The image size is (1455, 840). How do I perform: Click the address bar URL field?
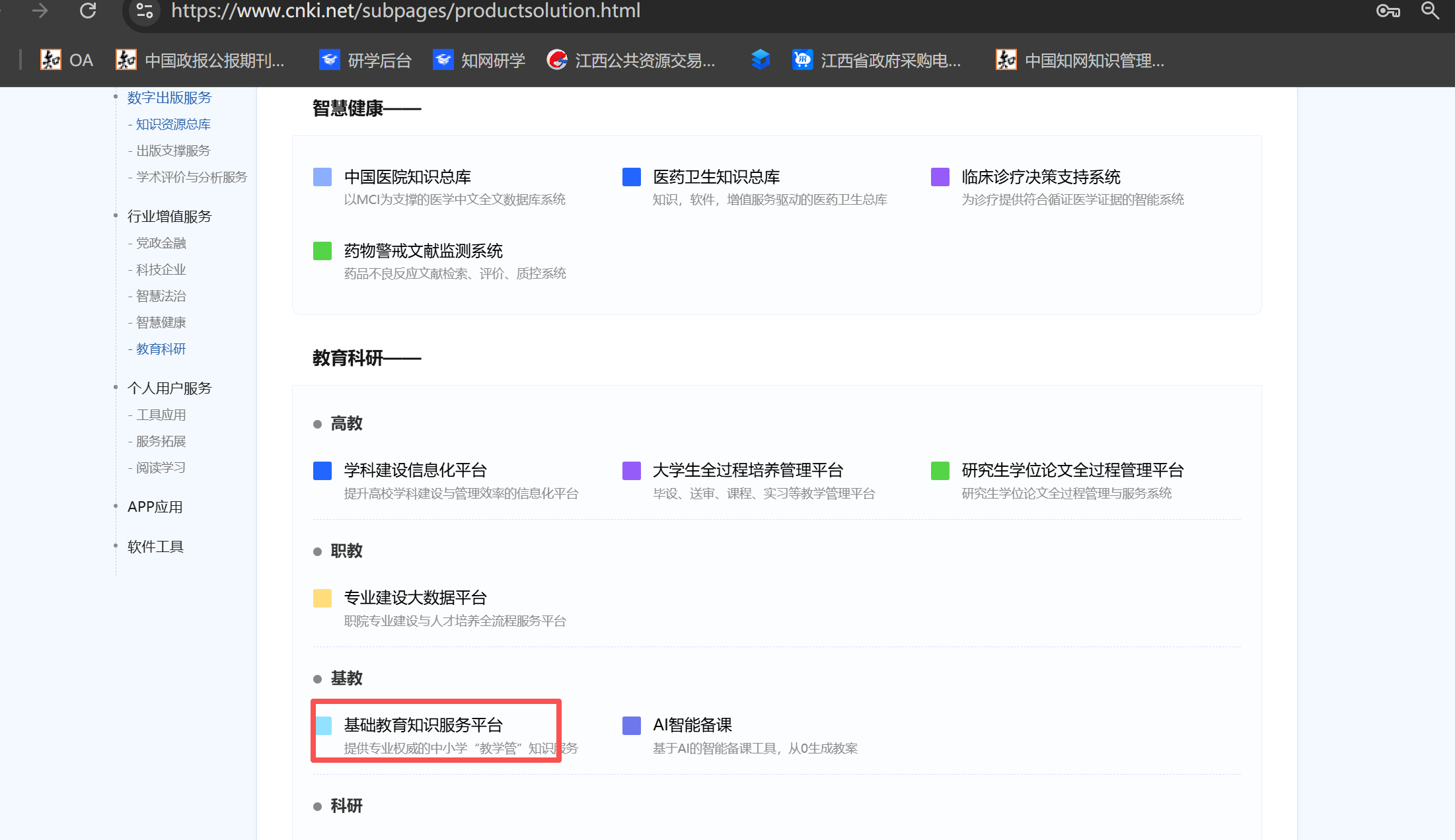406,11
